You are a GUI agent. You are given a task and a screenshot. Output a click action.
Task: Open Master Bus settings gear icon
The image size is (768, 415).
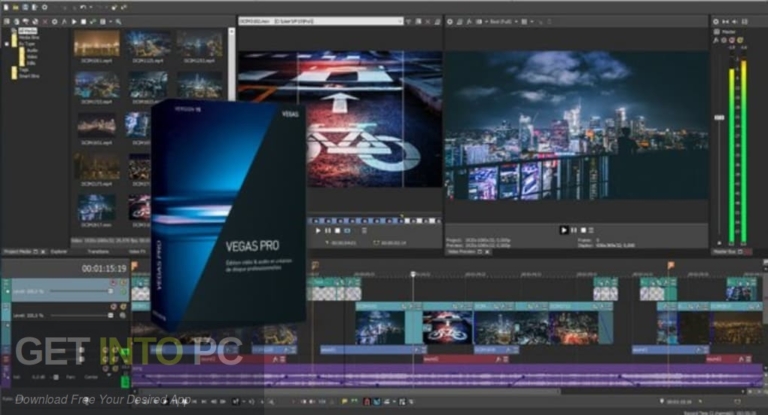click(x=716, y=22)
